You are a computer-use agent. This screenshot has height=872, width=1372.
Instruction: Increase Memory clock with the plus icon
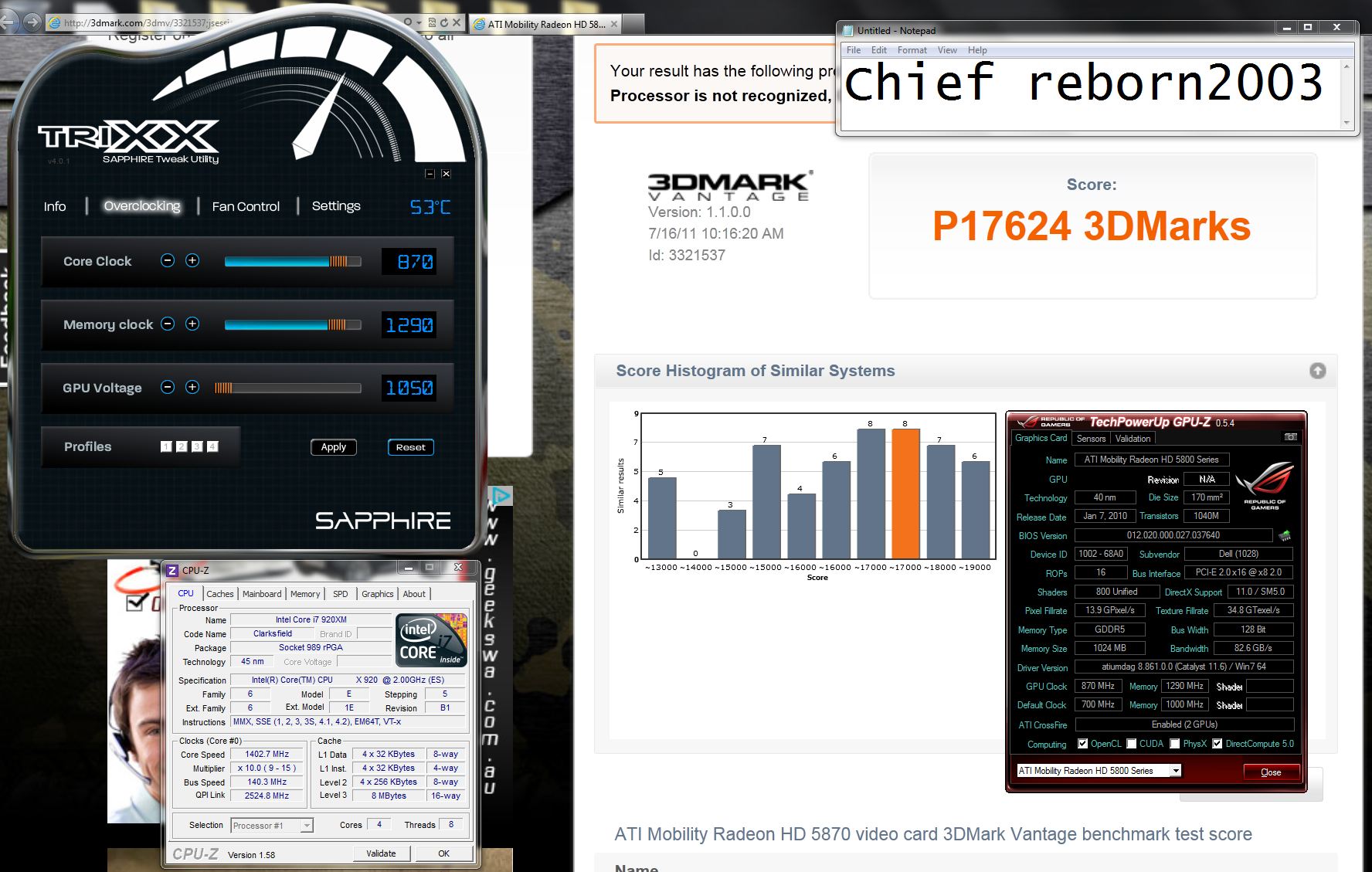pyautogui.click(x=192, y=324)
